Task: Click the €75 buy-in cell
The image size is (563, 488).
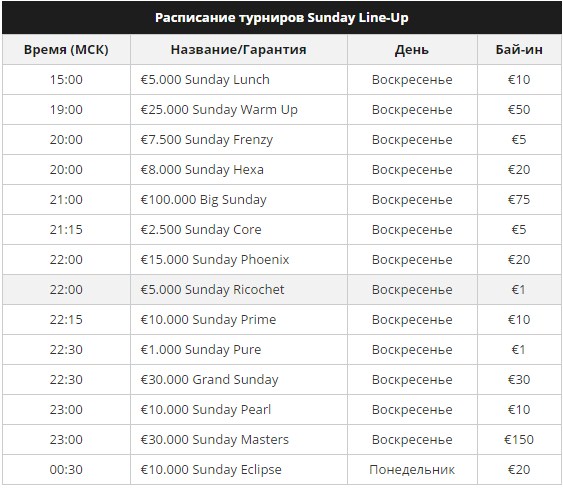Action: [519, 200]
